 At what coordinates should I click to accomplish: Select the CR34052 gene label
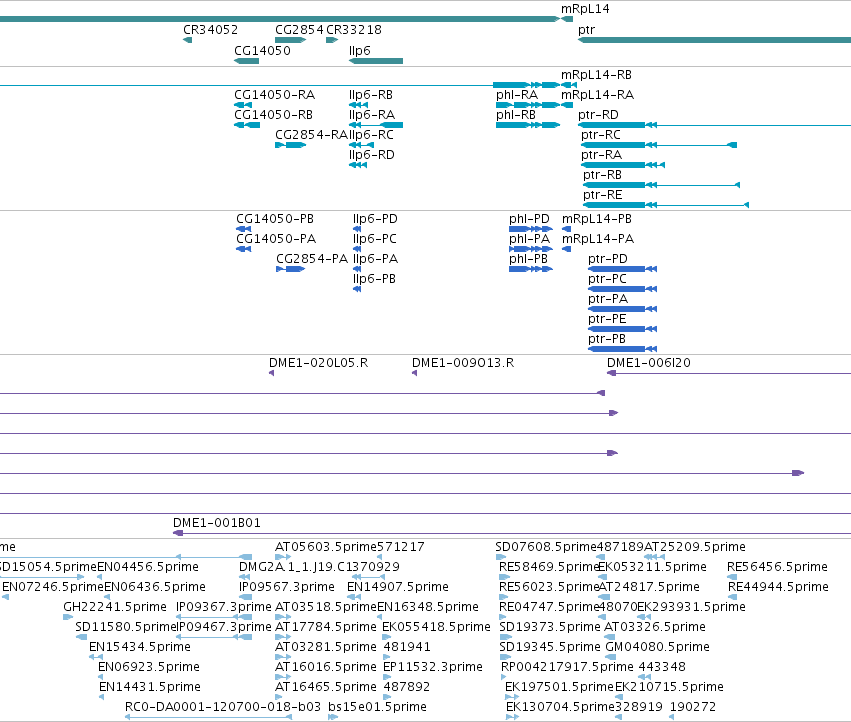coord(211,30)
